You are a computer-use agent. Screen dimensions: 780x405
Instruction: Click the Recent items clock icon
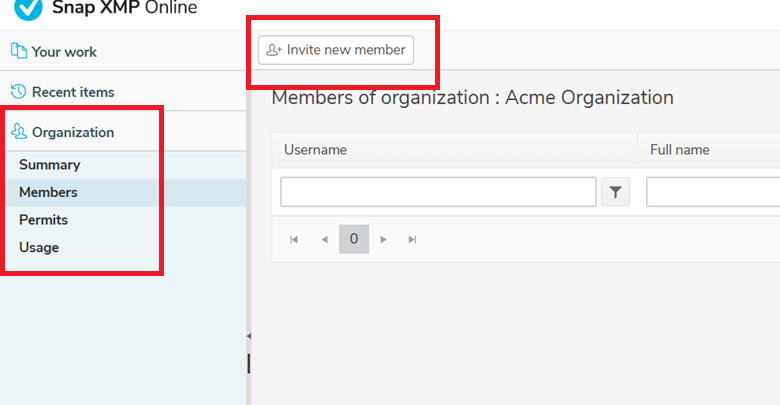[18, 91]
